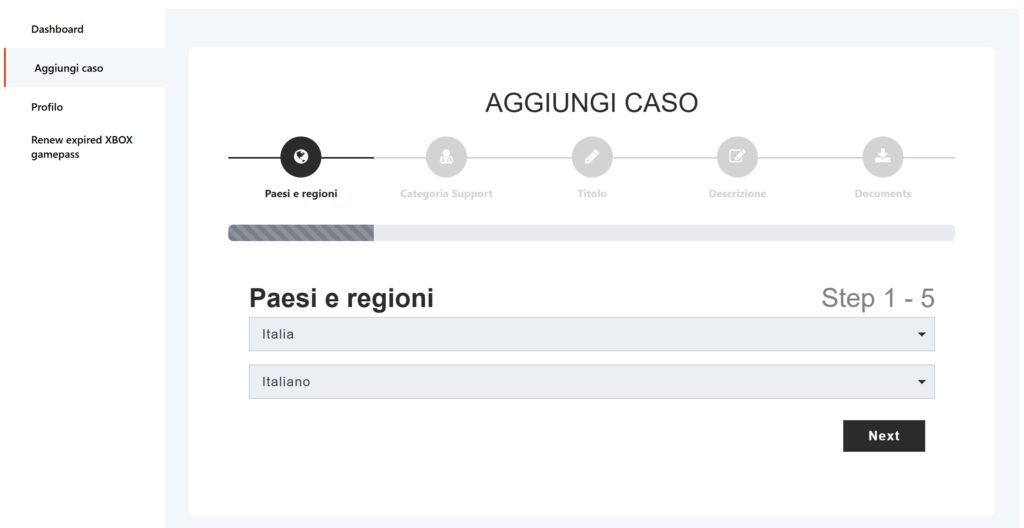Click the Categoria Support step label

coord(446,194)
